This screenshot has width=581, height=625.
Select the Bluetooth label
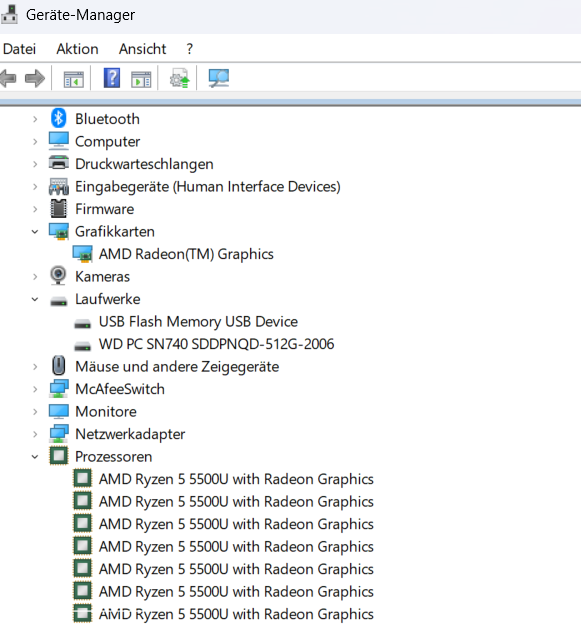click(107, 119)
